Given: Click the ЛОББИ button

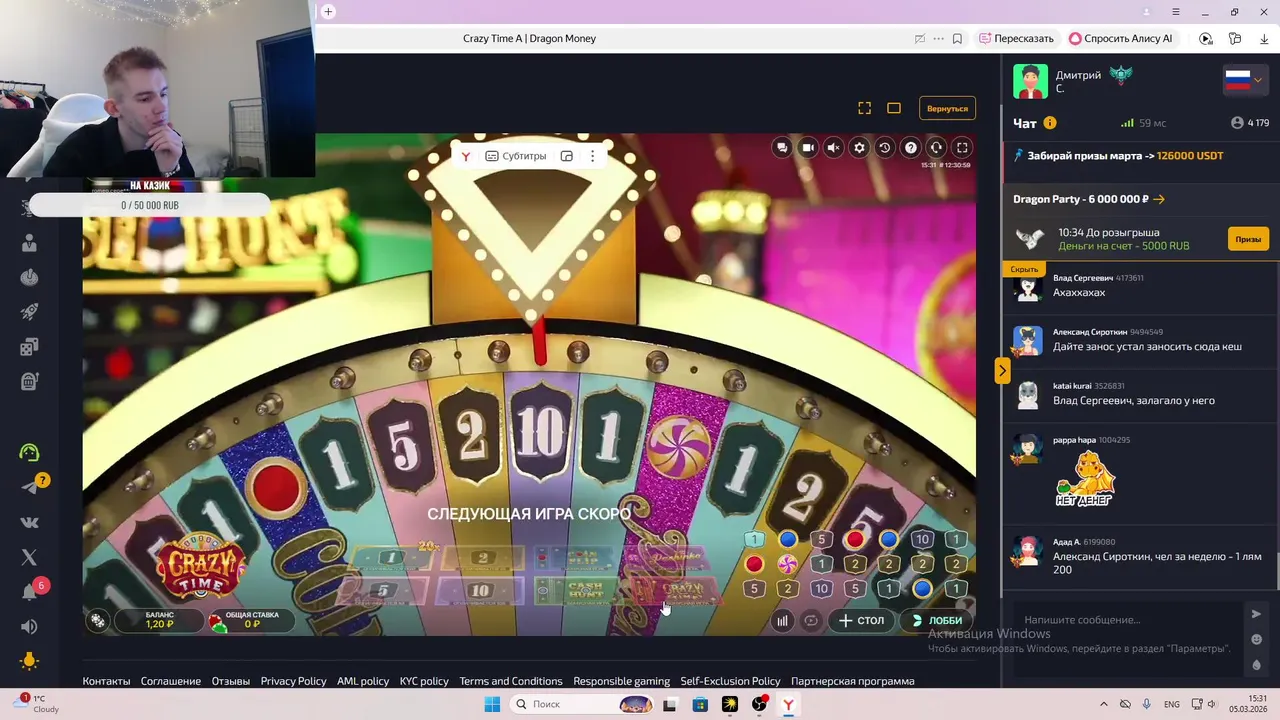Looking at the screenshot, I should (x=936, y=620).
